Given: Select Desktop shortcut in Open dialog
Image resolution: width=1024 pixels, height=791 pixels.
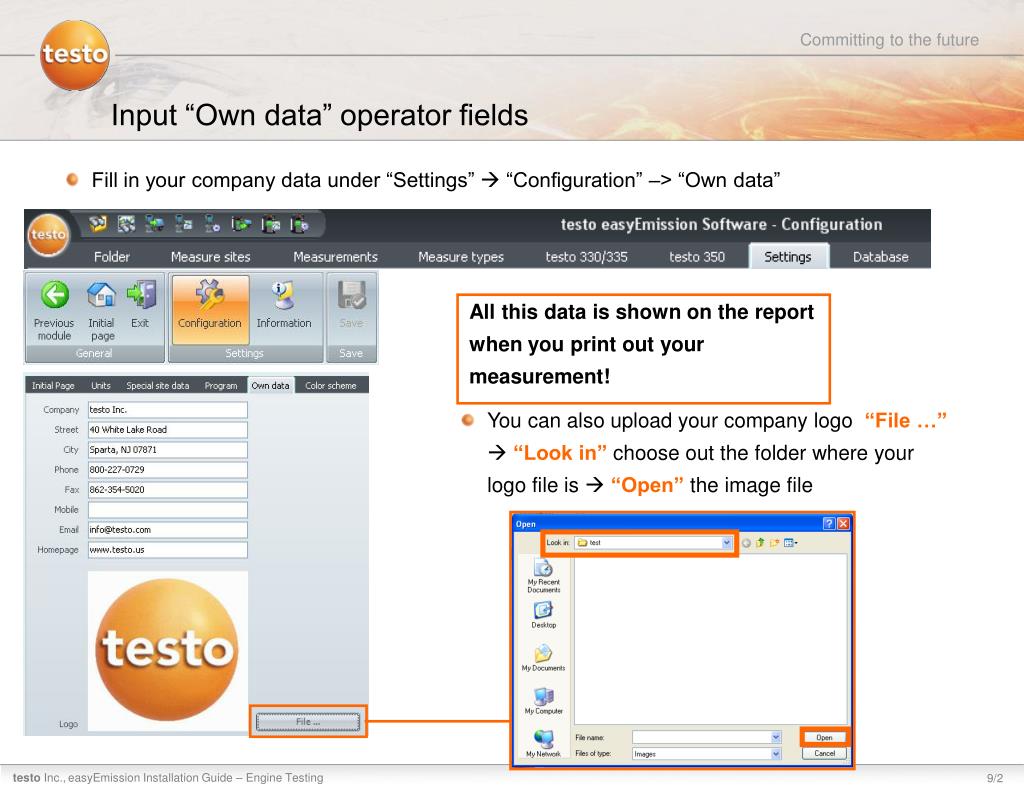Looking at the screenshot, I should click(x=543, y=615).
